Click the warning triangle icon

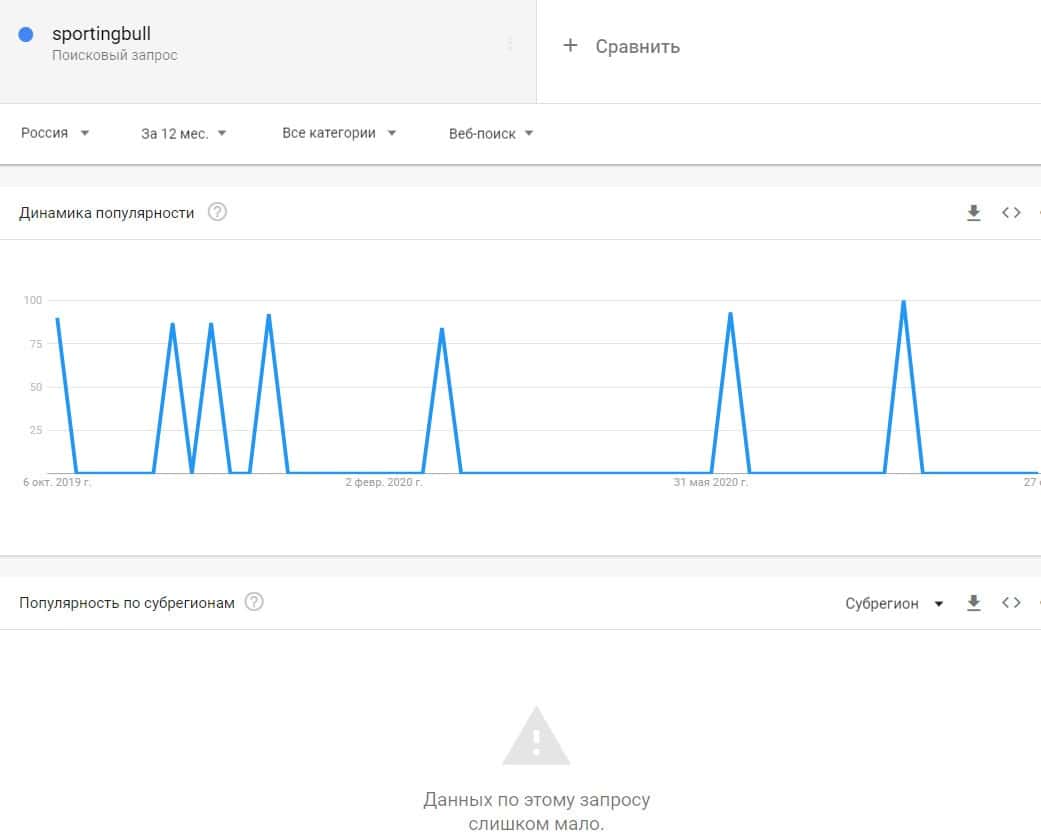pyautogui.click(x=536, y=737)
